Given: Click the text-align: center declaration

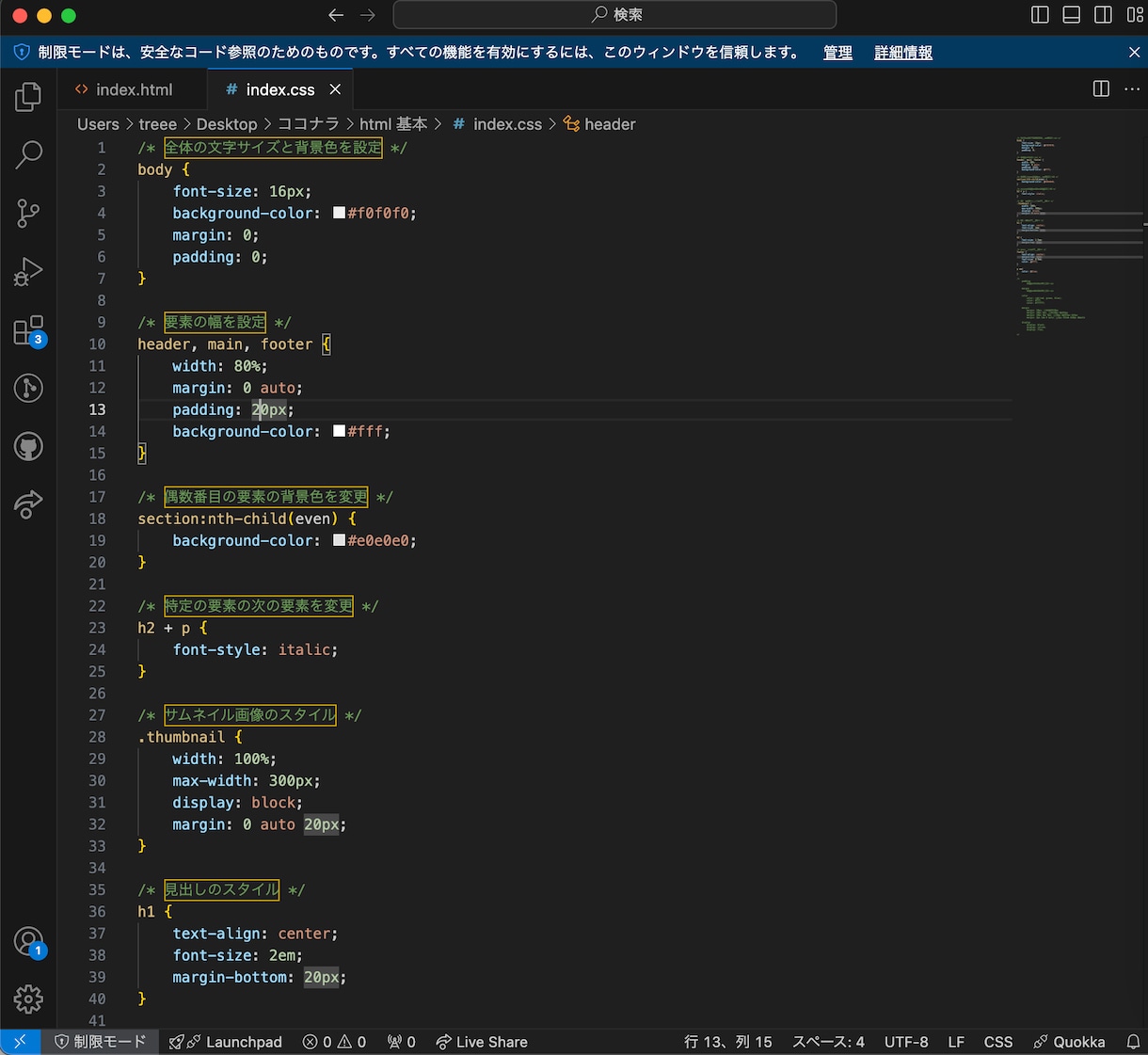Looking at the screenshot, I should [x=255, y=934].
